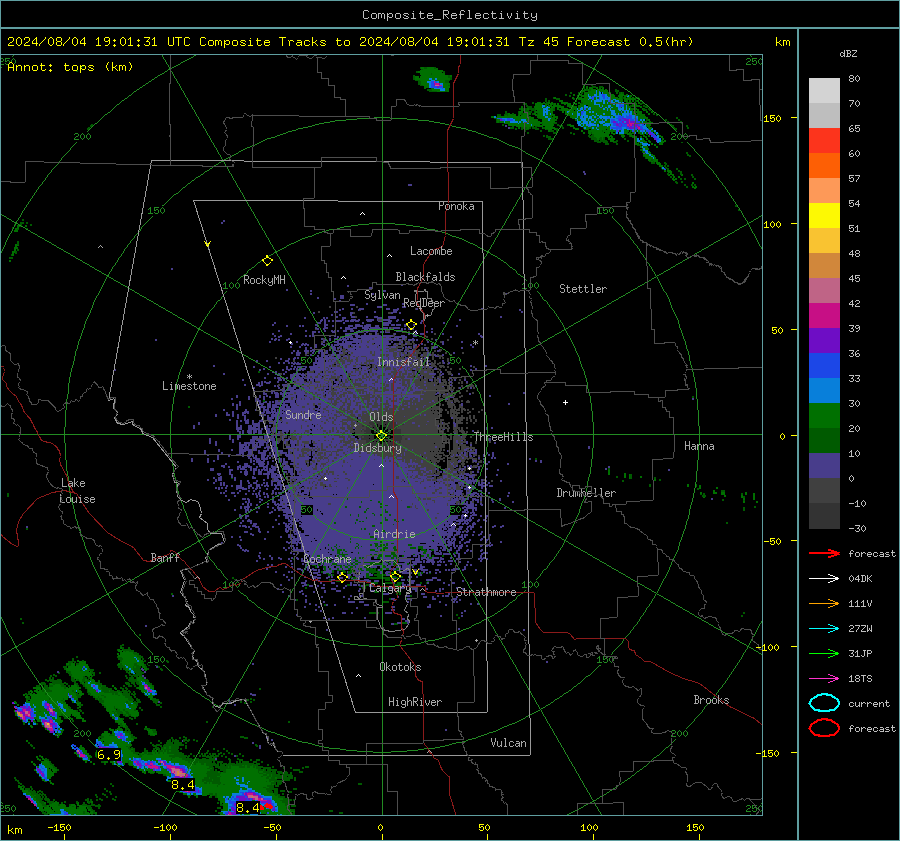Click the yellow diamond marker near RedDeer
This screenshot has height=841, width=900.
[x=411, y=325]
